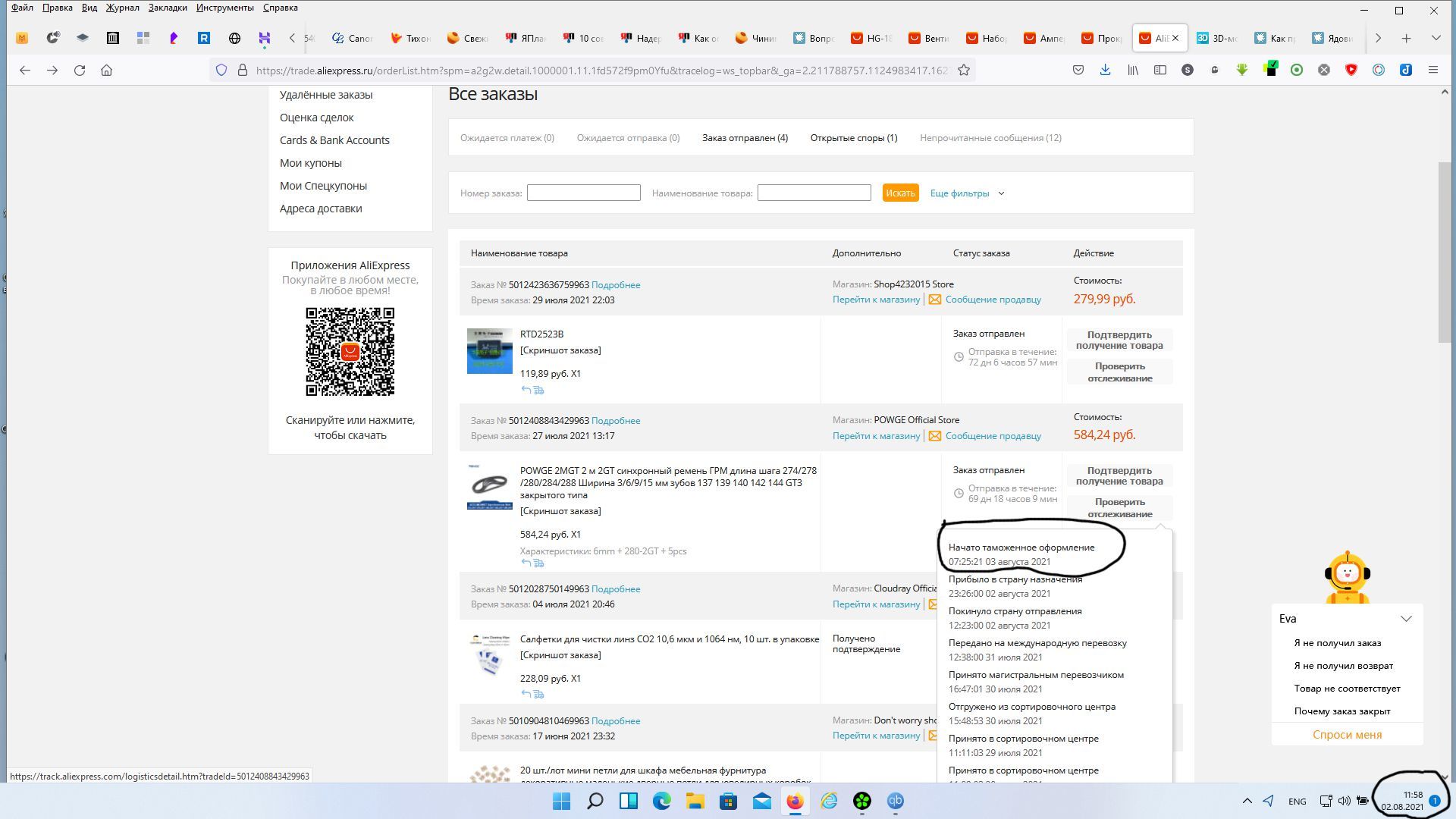This screenshot has height=819, width=1456.
Task: Open qBittorrent from the taskbar
Action: click(x=896, y=801)
